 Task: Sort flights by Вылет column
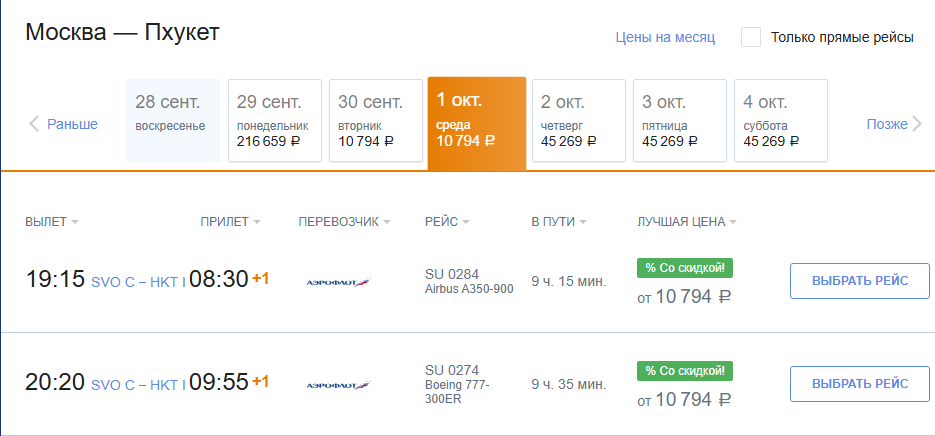51,222
